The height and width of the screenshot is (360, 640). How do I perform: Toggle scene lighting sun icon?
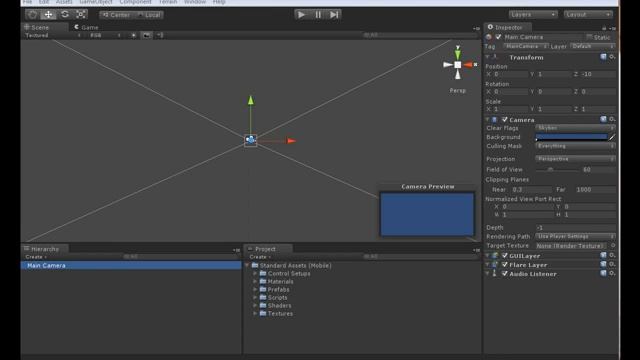coord(133,36)
